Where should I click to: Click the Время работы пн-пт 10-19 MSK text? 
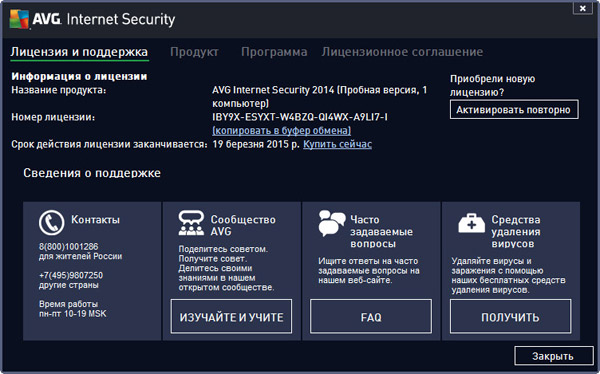[73, 309]
